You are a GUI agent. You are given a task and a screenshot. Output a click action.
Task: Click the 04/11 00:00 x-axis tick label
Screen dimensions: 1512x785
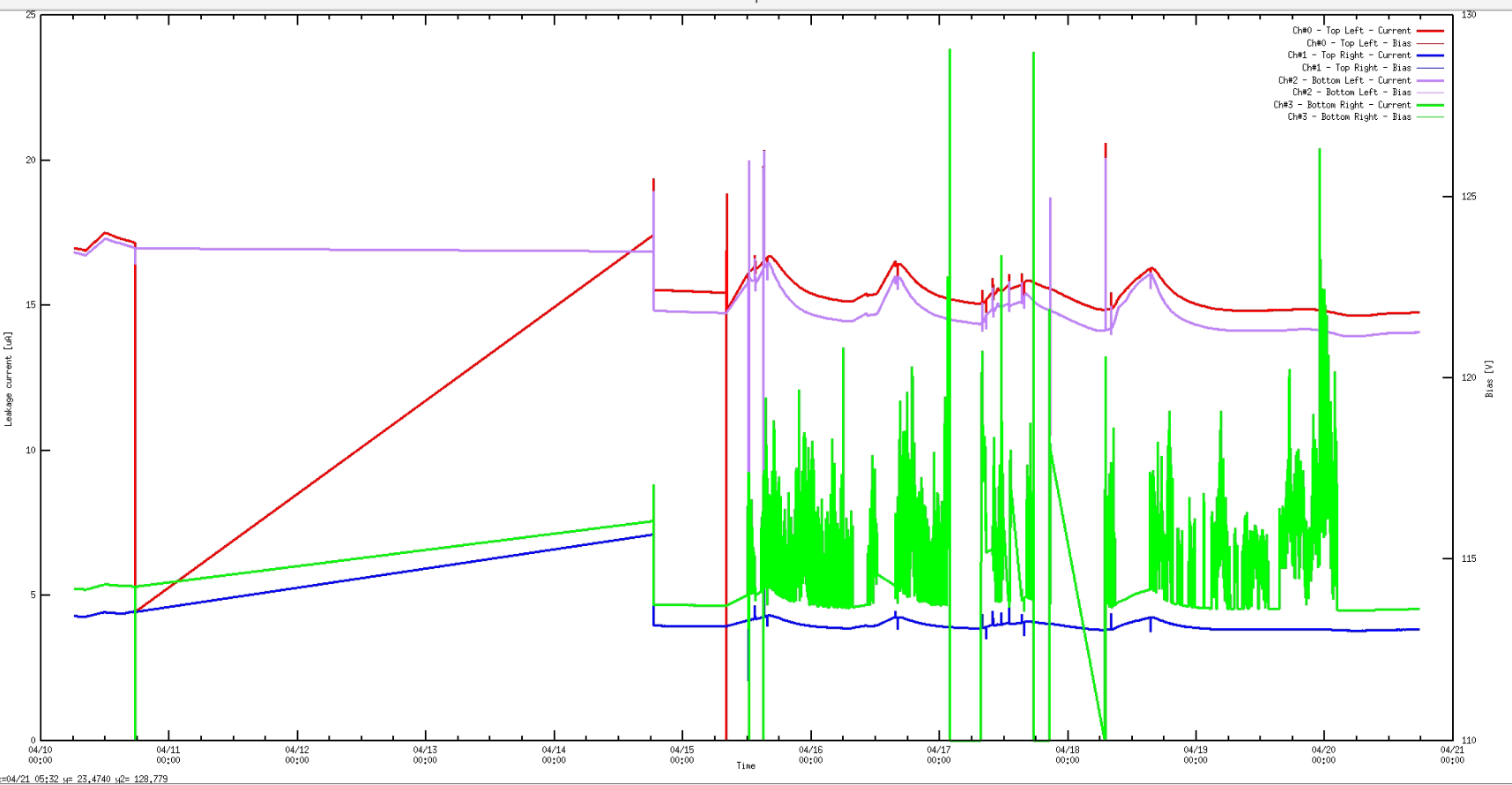coord(168,755)
